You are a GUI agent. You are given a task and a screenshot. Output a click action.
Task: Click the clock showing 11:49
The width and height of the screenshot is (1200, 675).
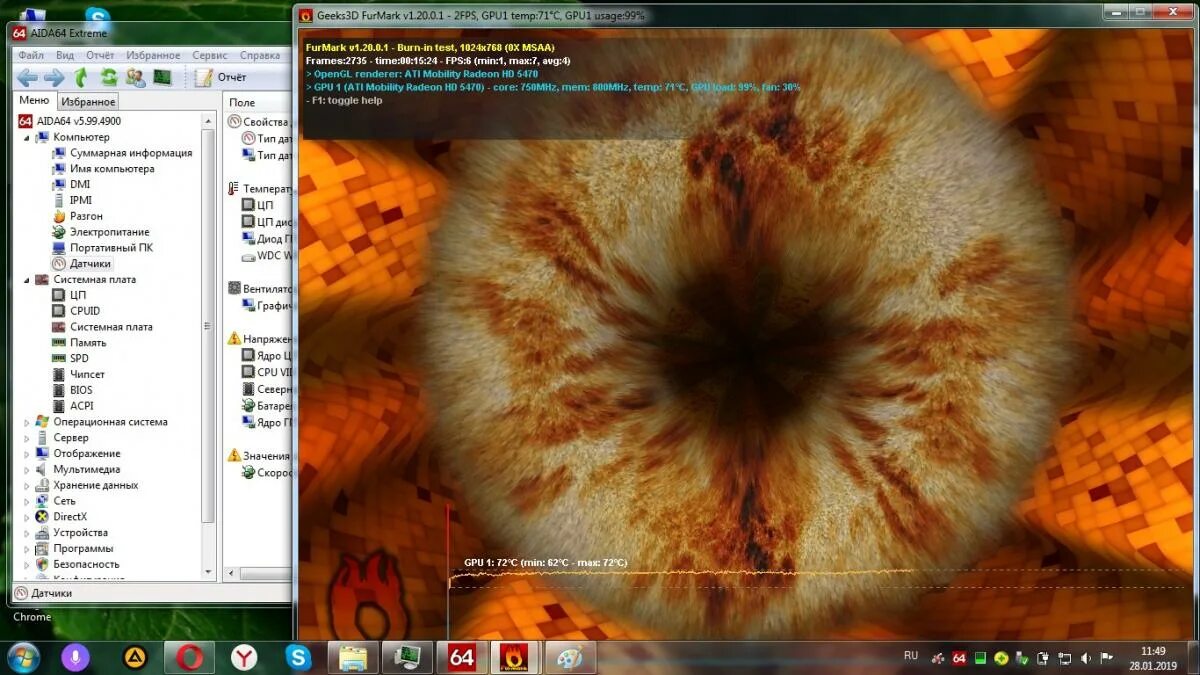(1153, 651)
